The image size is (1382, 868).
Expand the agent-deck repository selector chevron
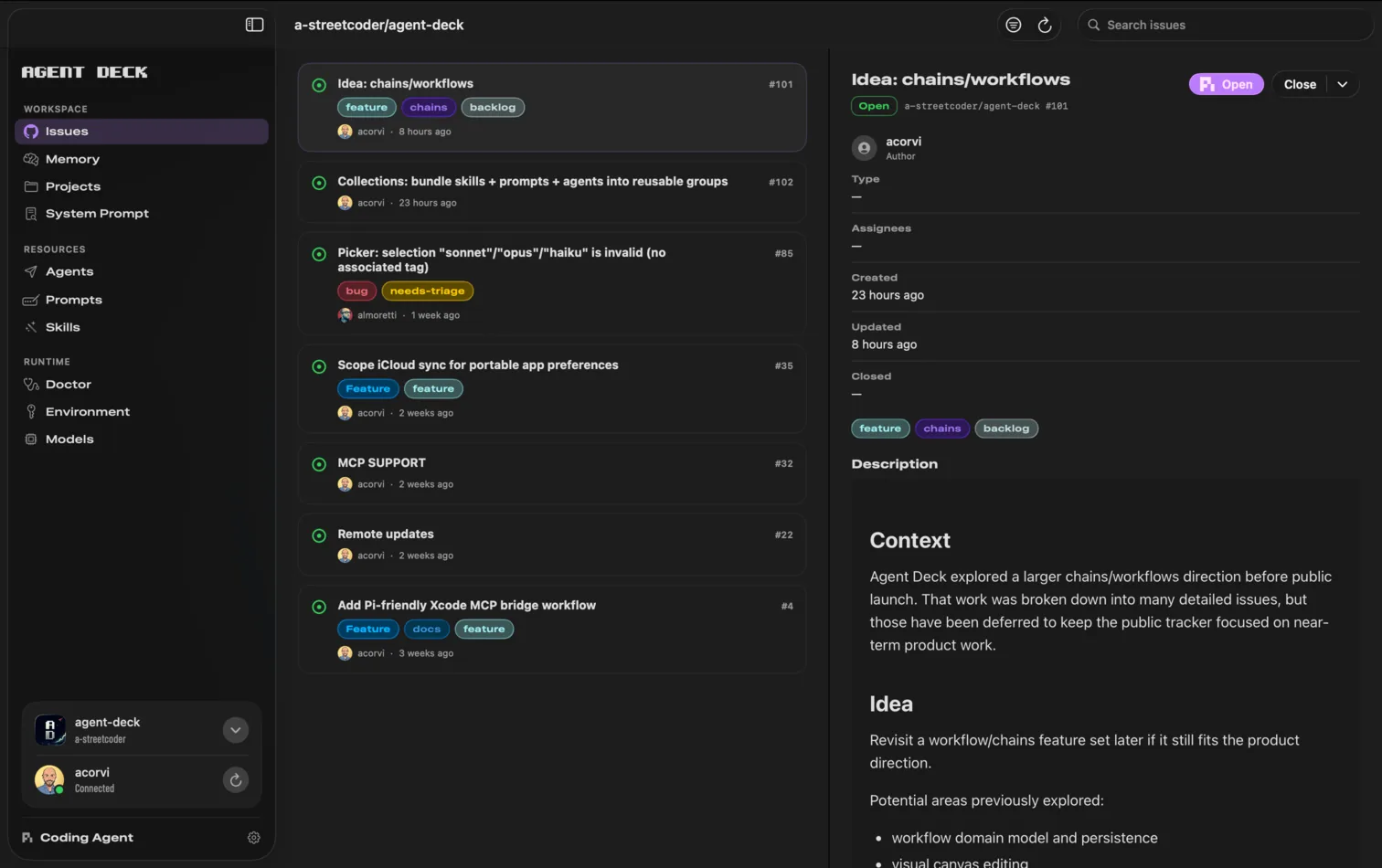point(236,730)
